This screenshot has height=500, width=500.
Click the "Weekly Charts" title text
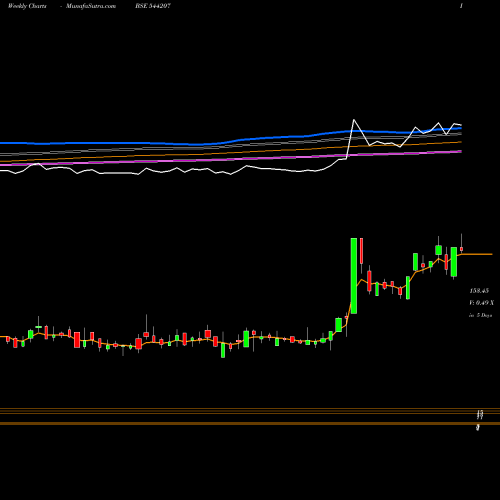pos(27,6)
